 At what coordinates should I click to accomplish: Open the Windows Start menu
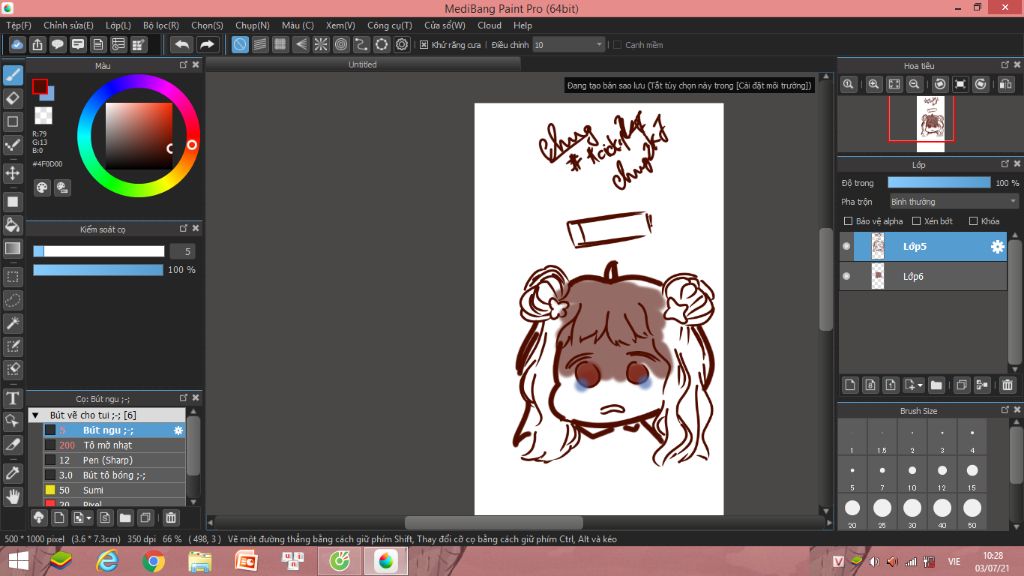(x=18, y=561)
